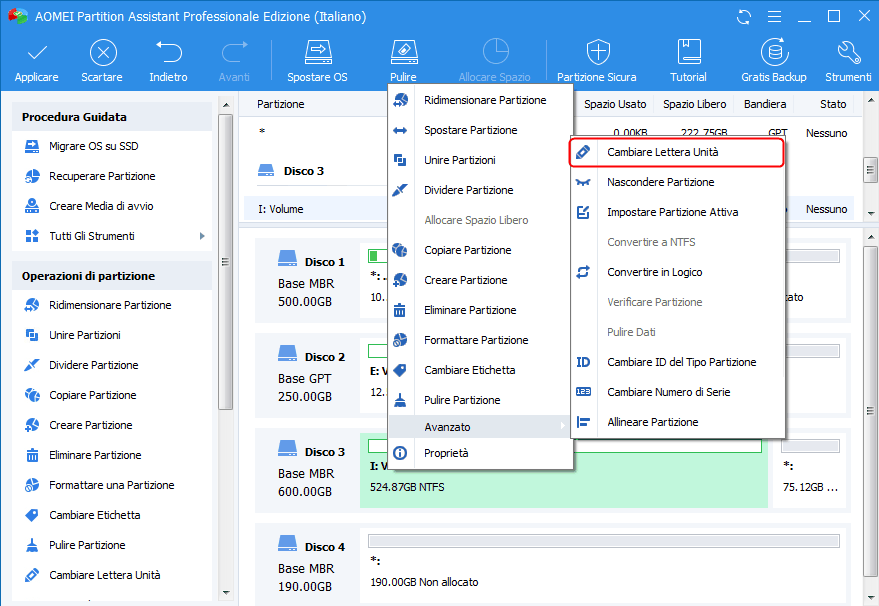Click the partition list scroll-up arrow
This screenshot has height=606, width=879.
coord(871,101)
